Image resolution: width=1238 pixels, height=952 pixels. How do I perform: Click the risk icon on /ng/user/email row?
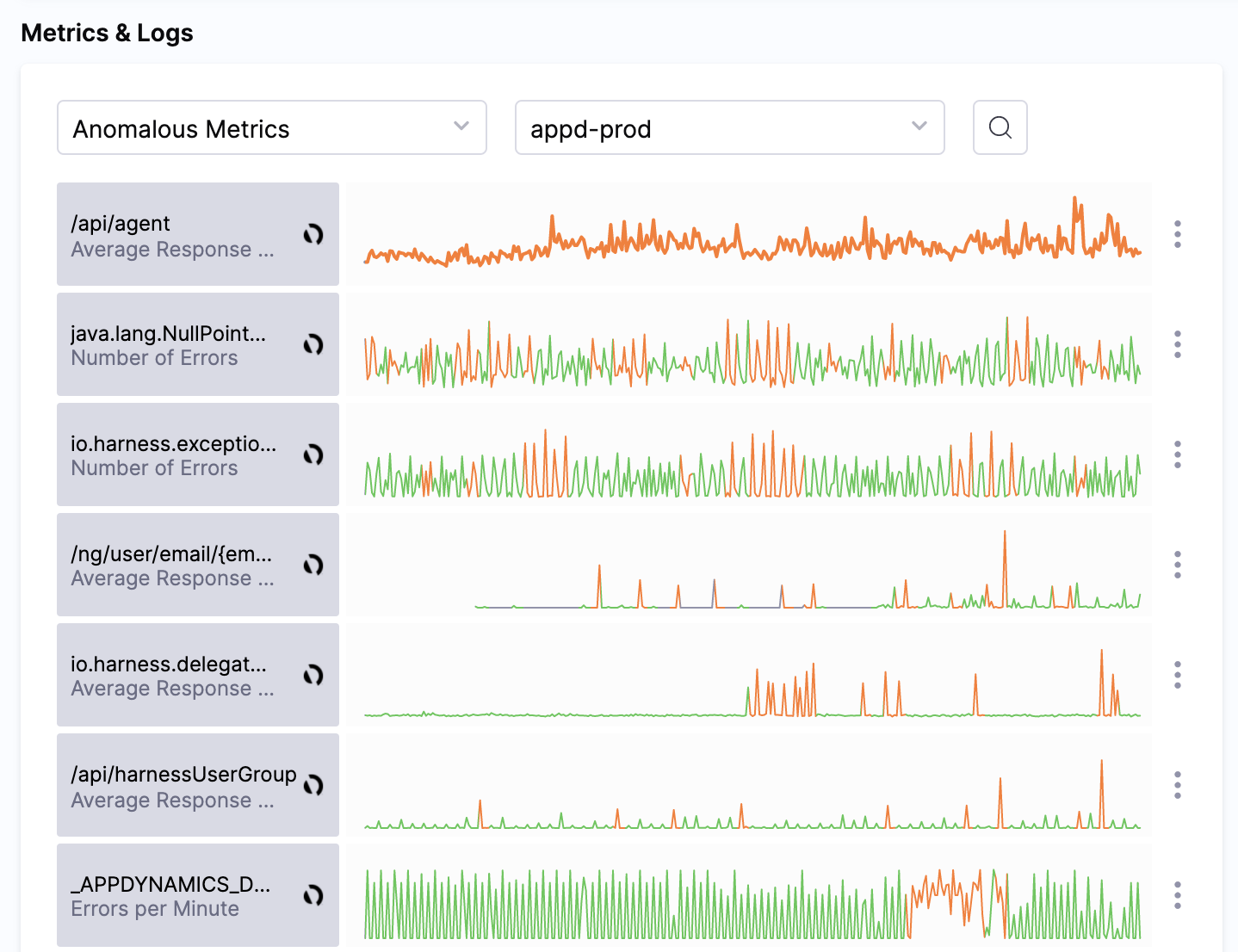[313, 565]
